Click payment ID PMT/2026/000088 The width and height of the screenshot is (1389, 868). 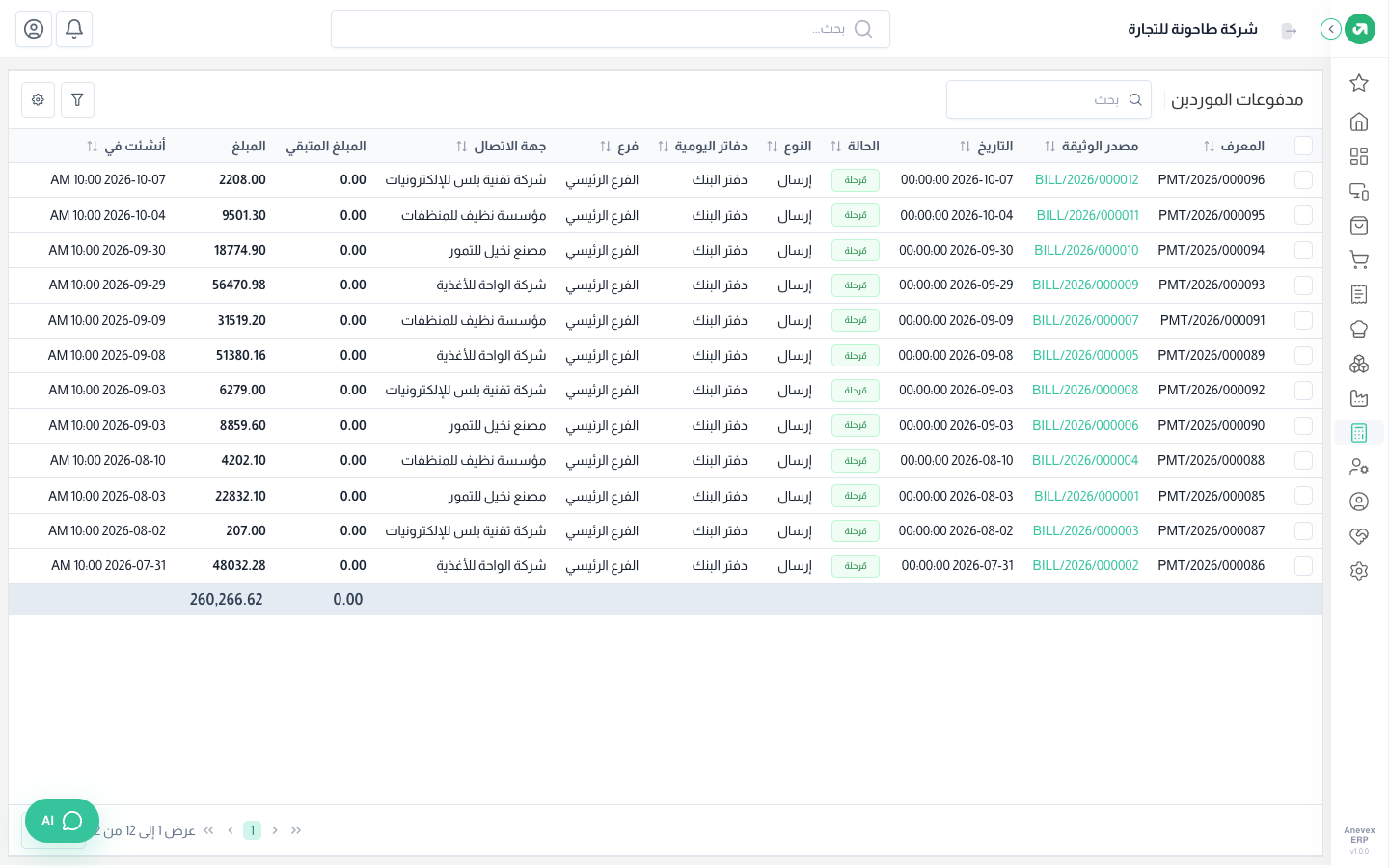[1211, 461]
